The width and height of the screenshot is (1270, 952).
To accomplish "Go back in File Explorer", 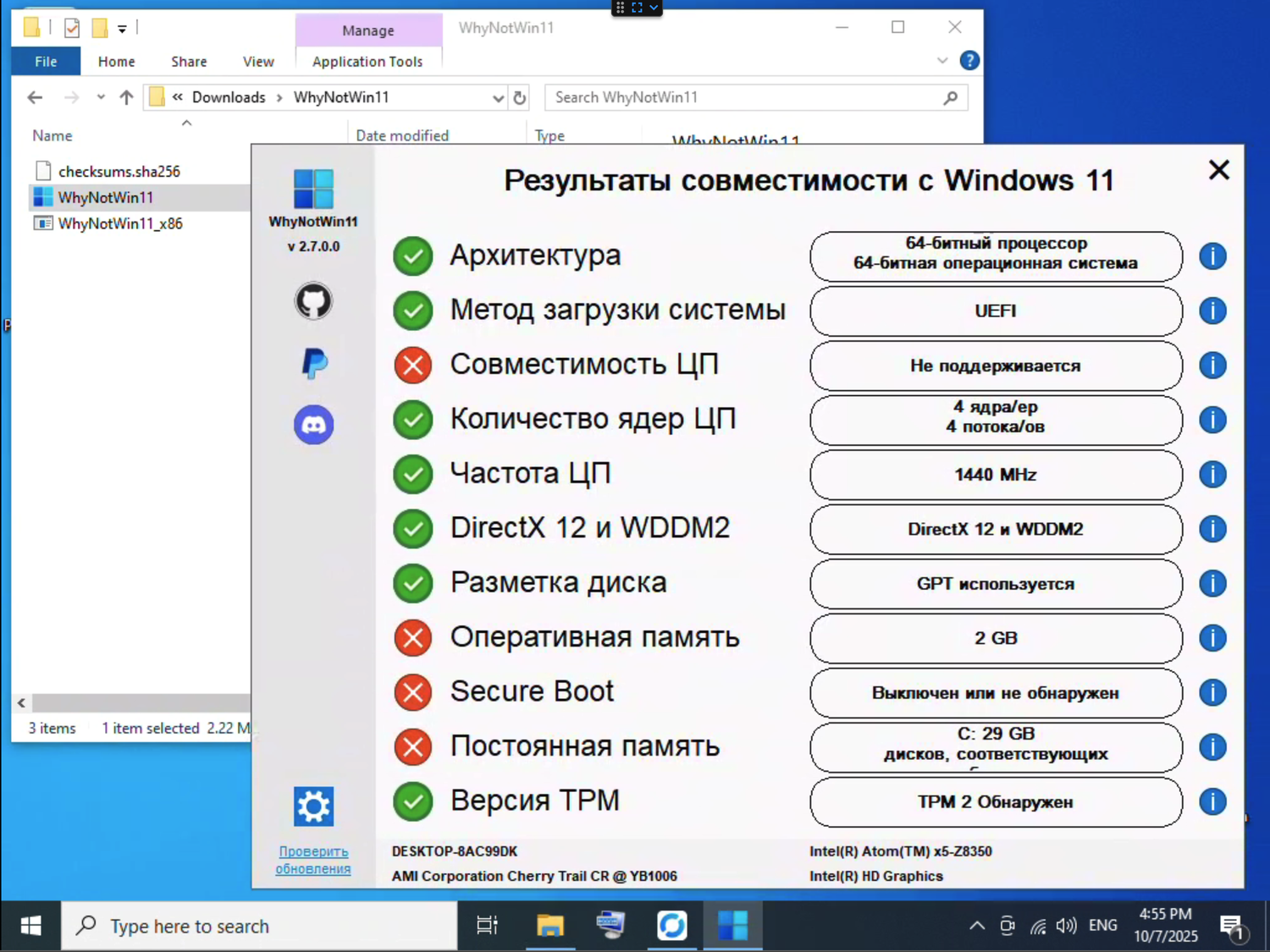I will [35, 97].
